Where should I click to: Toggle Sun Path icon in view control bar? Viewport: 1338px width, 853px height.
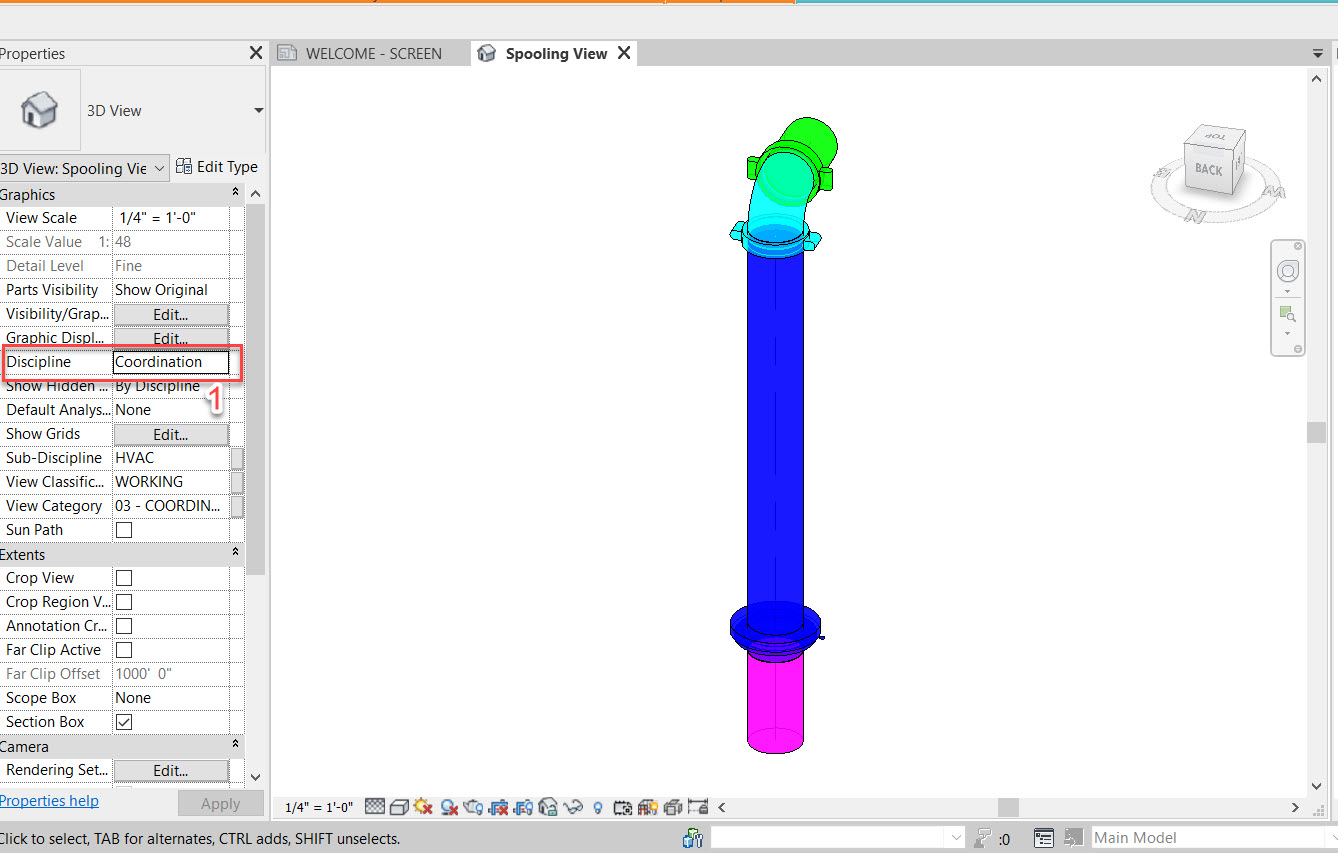tap(423, 807)
